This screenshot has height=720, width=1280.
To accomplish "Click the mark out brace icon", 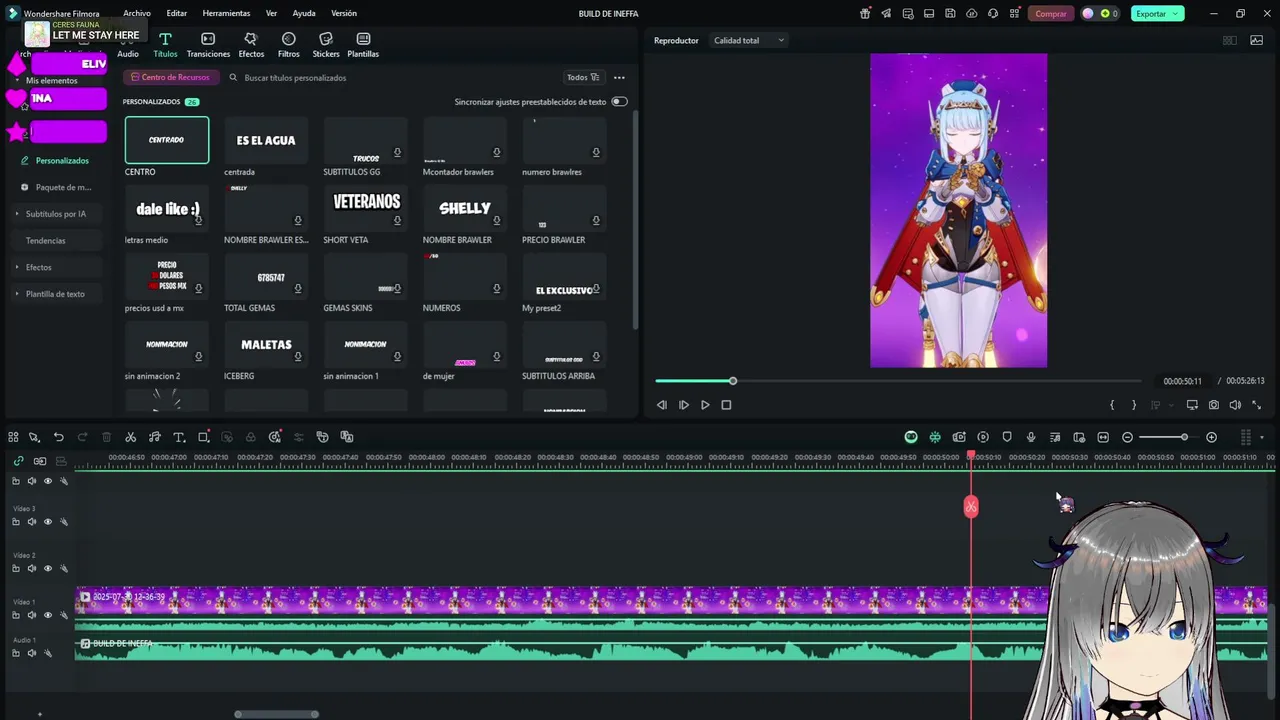I will (x=1133, y=405).
